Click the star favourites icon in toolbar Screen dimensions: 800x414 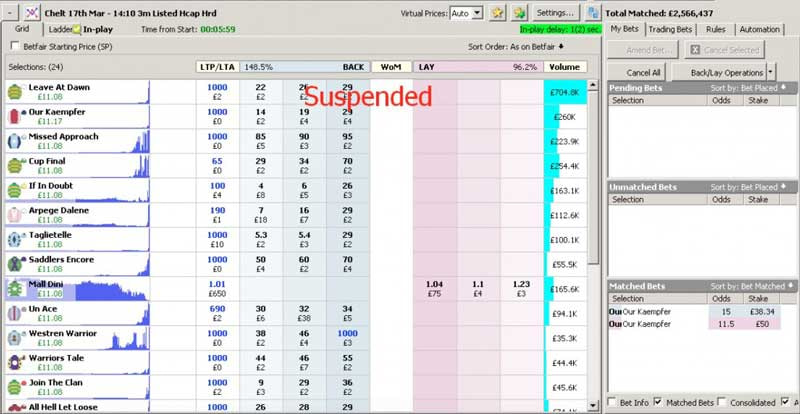[x=497, y=13]
